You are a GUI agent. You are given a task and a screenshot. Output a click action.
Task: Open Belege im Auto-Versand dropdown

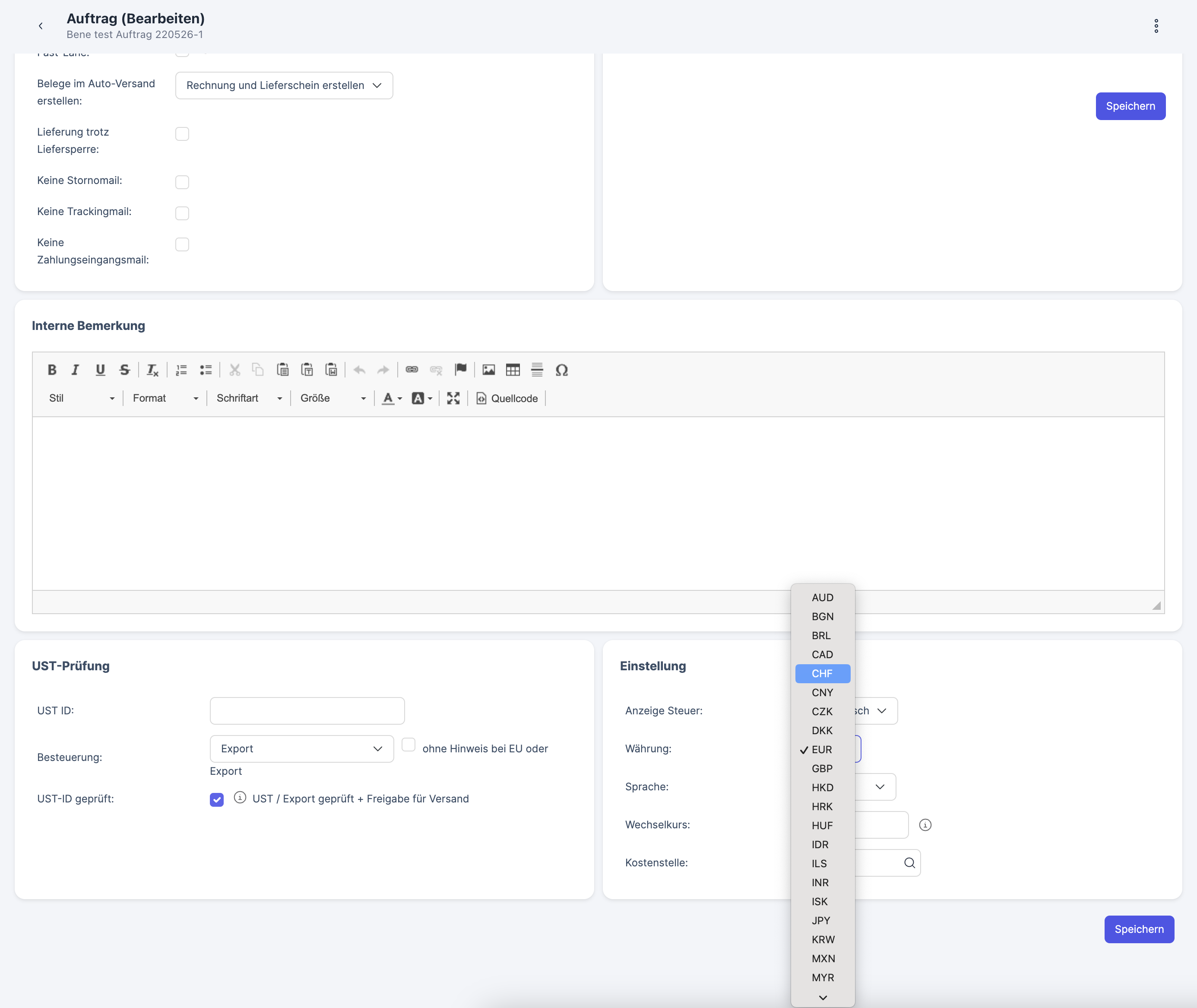[284, 85]
